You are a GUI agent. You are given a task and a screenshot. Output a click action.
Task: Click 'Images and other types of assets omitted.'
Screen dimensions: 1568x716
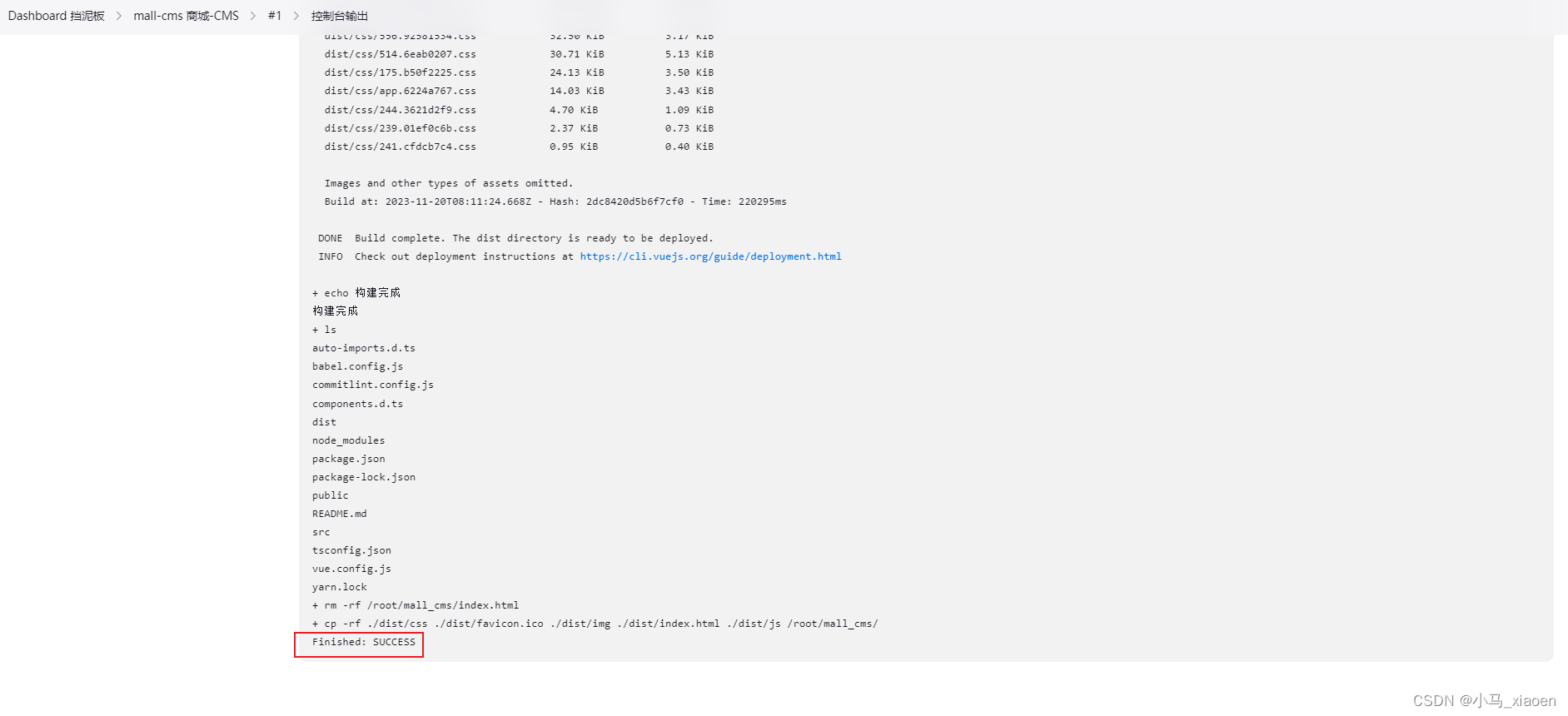[x=449, y=183]
